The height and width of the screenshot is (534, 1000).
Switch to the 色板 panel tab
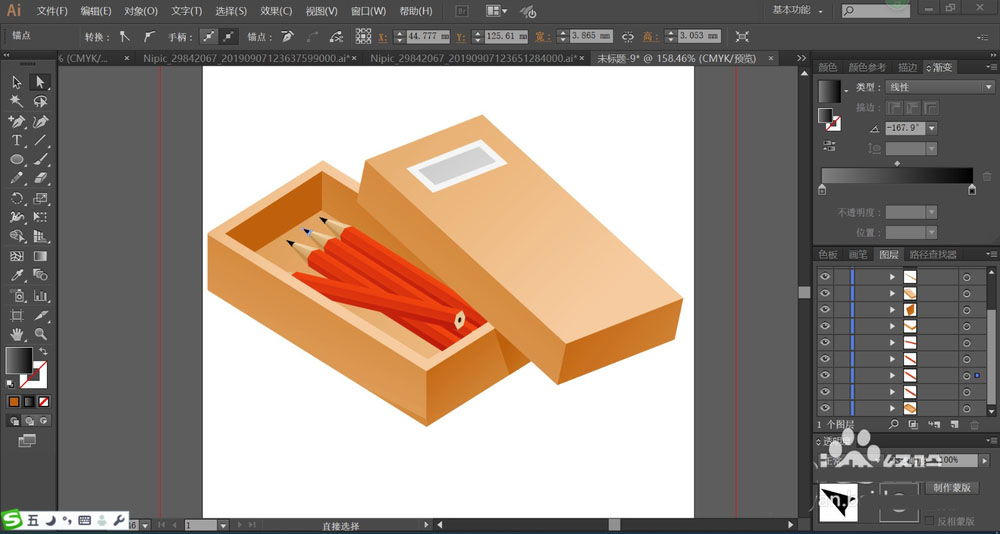(828, 255)
